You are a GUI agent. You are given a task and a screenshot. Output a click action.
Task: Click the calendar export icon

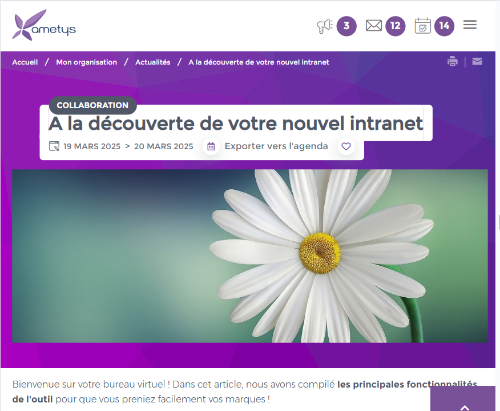tap(211, 146)
